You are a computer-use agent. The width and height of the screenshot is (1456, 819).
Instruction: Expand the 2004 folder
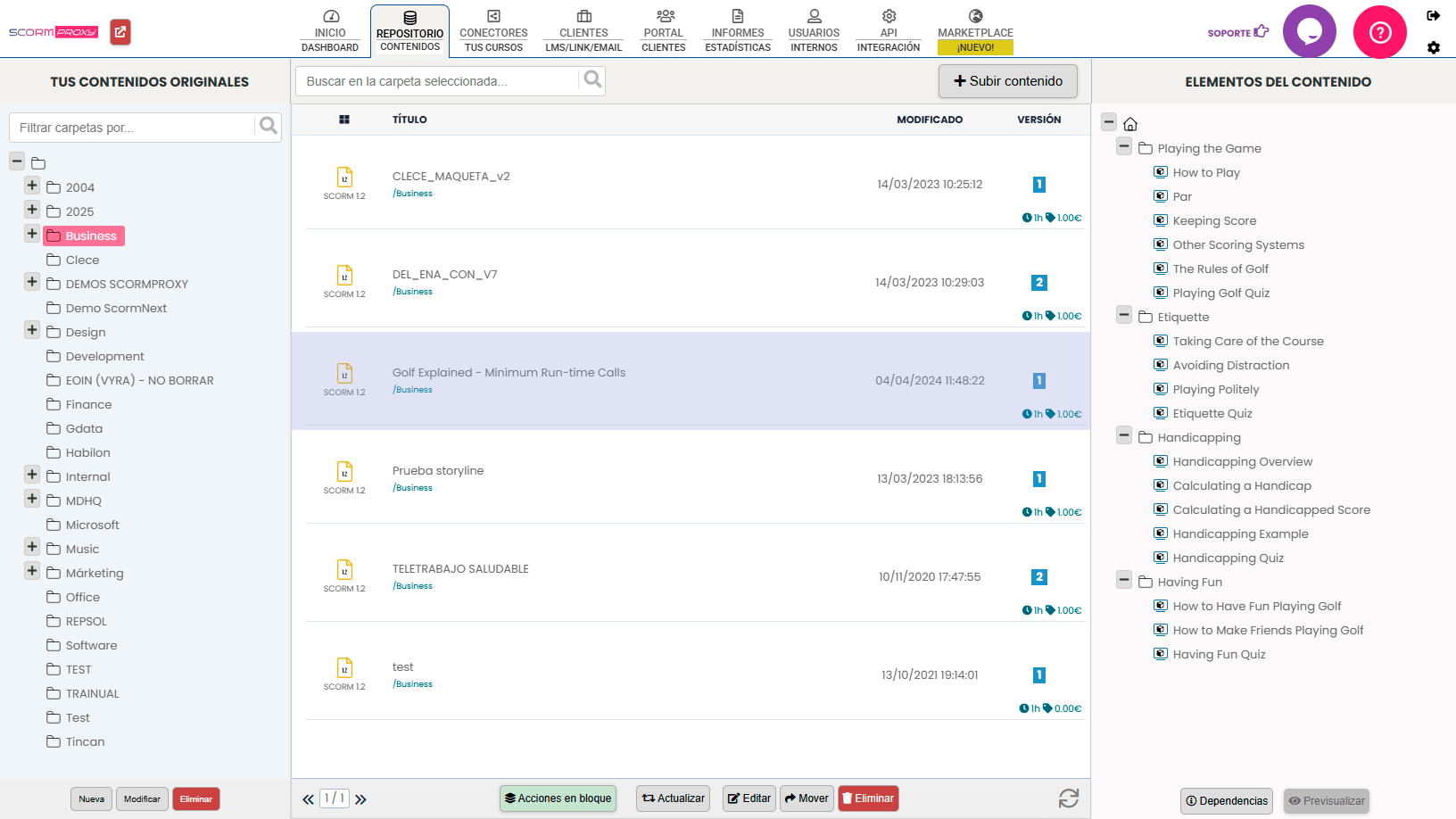32,186
